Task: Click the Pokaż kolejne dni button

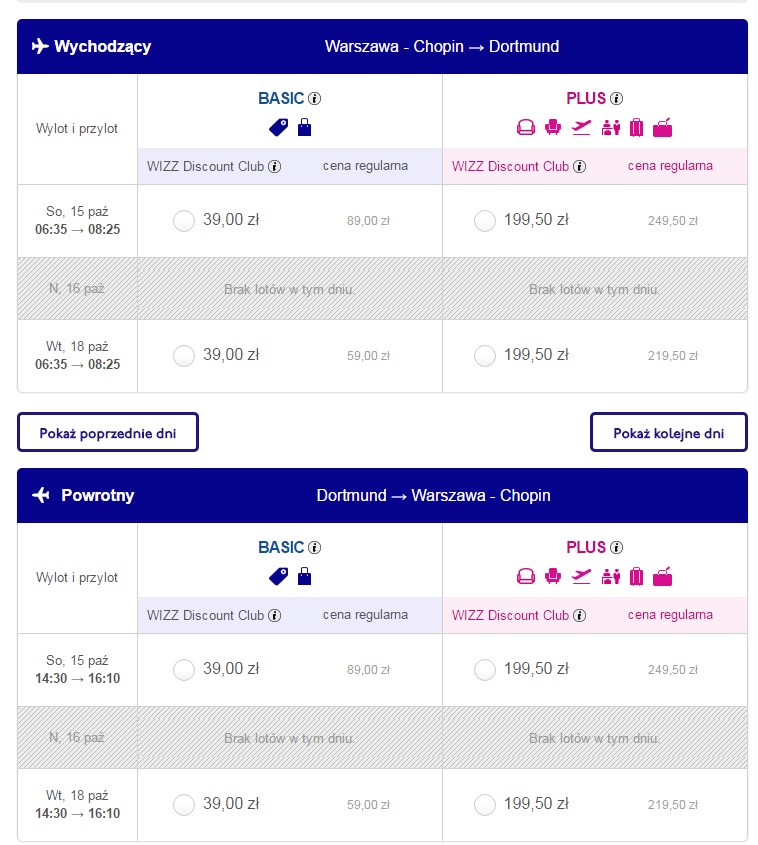Action: point(669,432)
